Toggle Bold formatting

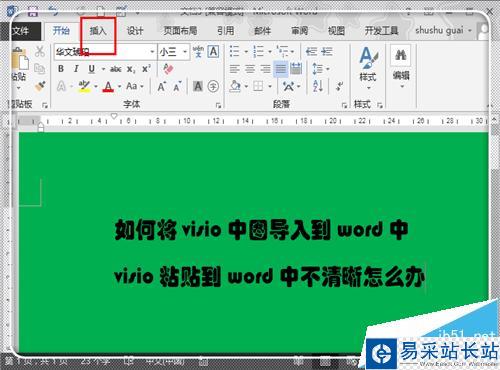tap(61, 69)
